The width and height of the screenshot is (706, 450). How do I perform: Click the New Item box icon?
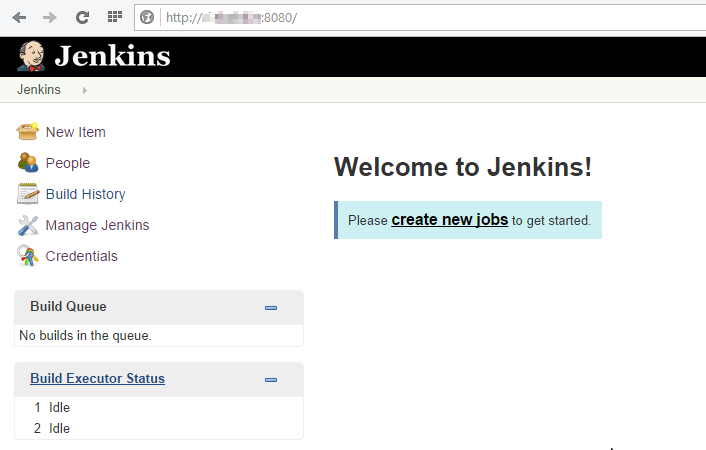pyautogui.click(x=27, y=132)
